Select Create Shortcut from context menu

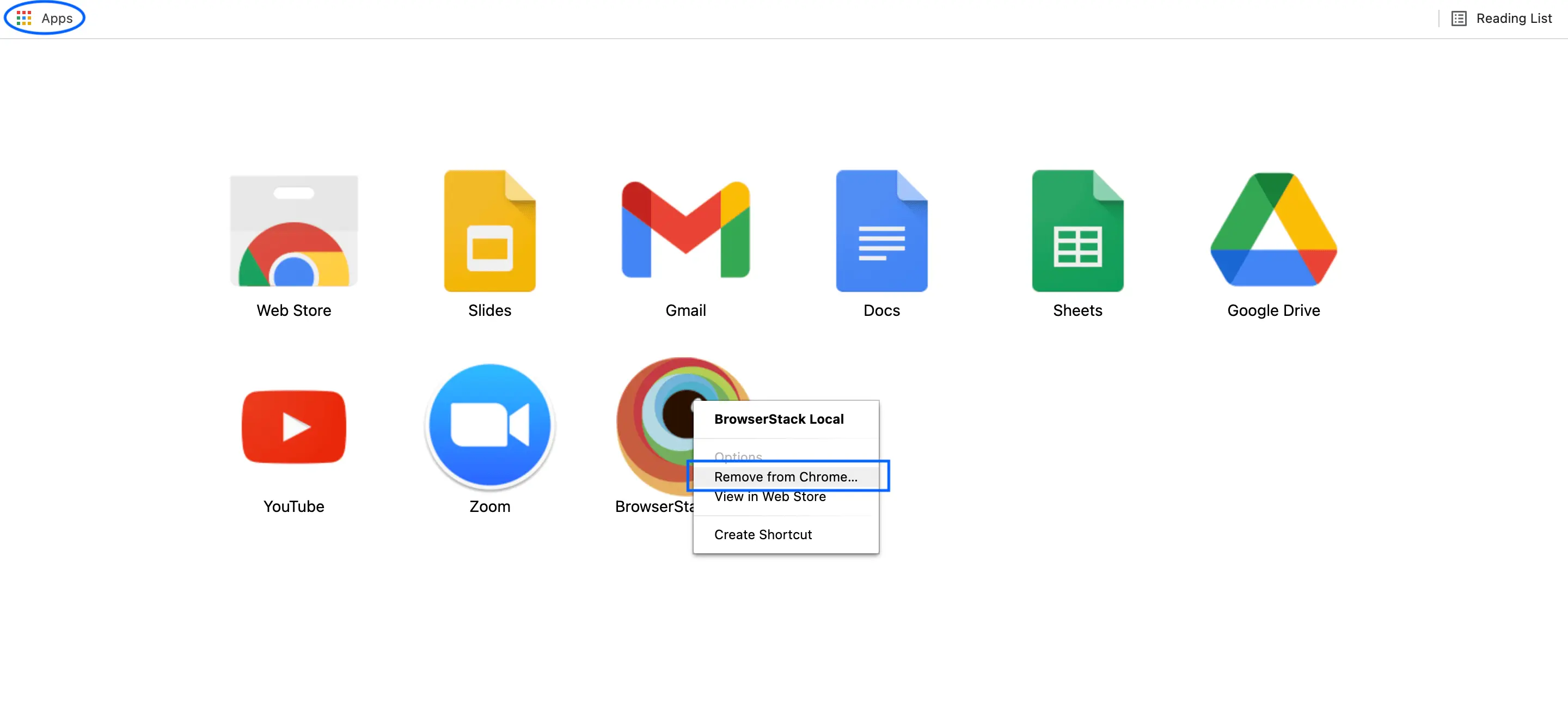coord(763,534)
